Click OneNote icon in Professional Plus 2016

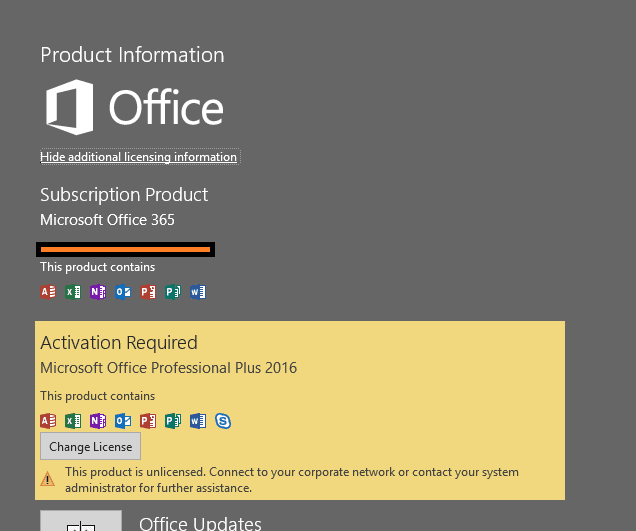tap(98, 421)
